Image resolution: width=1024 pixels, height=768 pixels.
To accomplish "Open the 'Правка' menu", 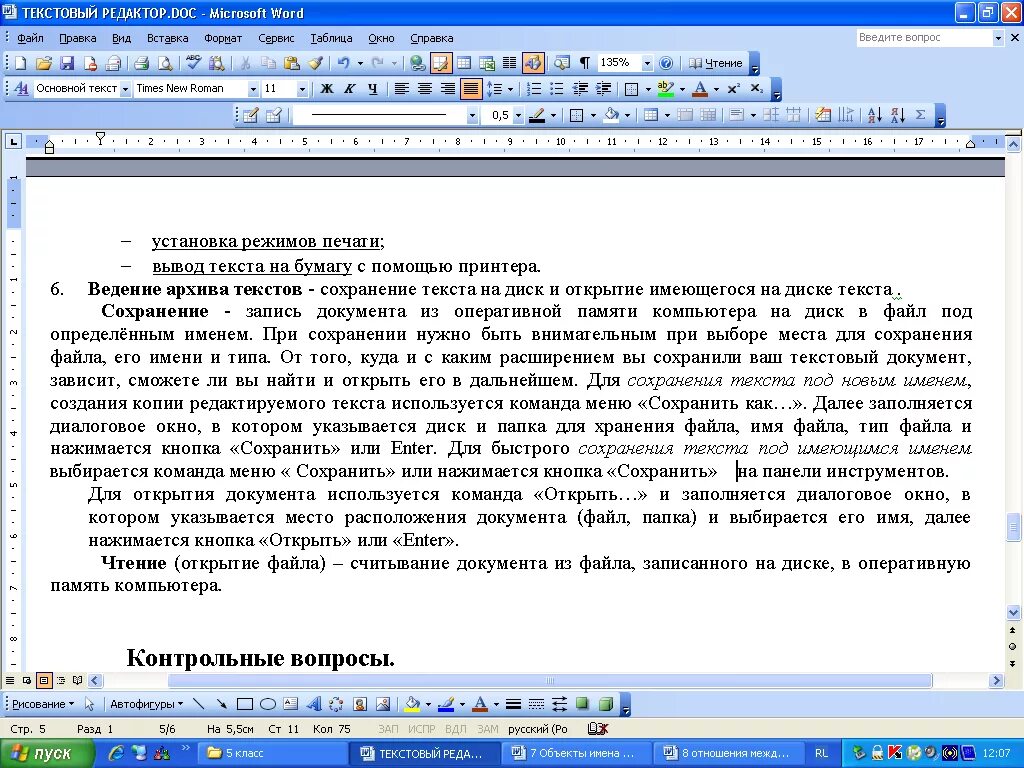I will point(78,38).
